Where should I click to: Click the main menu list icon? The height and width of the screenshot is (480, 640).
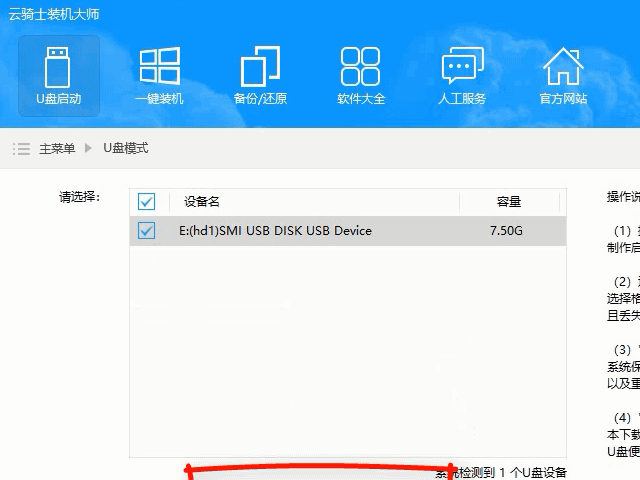coord(21,149)
